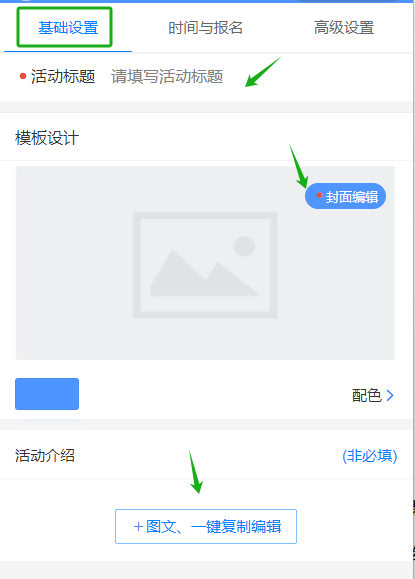Image resolution: width=415 pixels, height=579 pixels.
Task: Expand the 配色 chevron arrow
Action: click(x=390, y=395)
